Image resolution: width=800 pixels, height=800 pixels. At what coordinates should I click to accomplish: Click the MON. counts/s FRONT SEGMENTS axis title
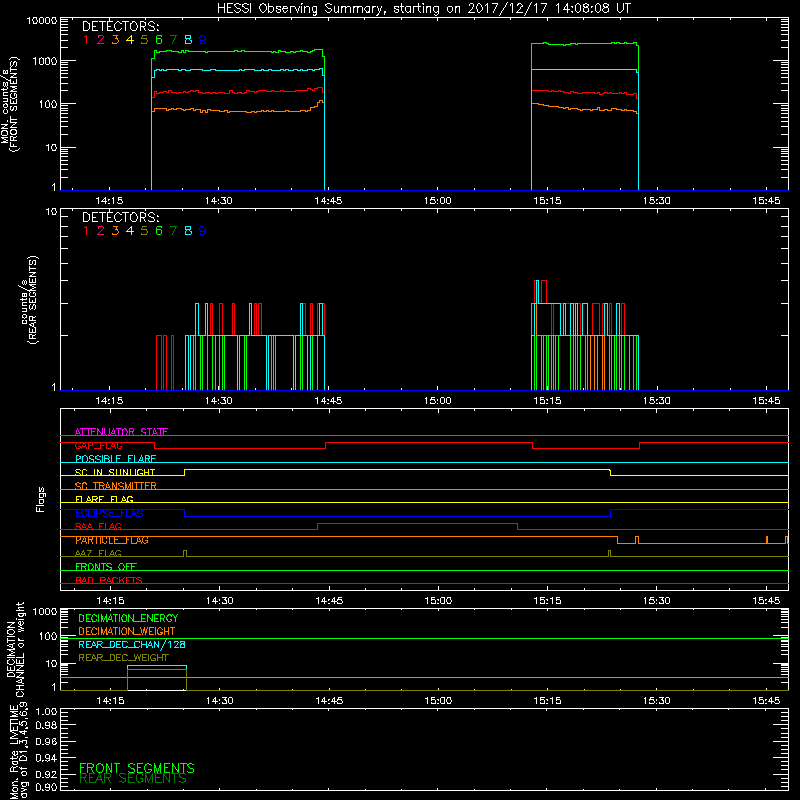(9, 104)
